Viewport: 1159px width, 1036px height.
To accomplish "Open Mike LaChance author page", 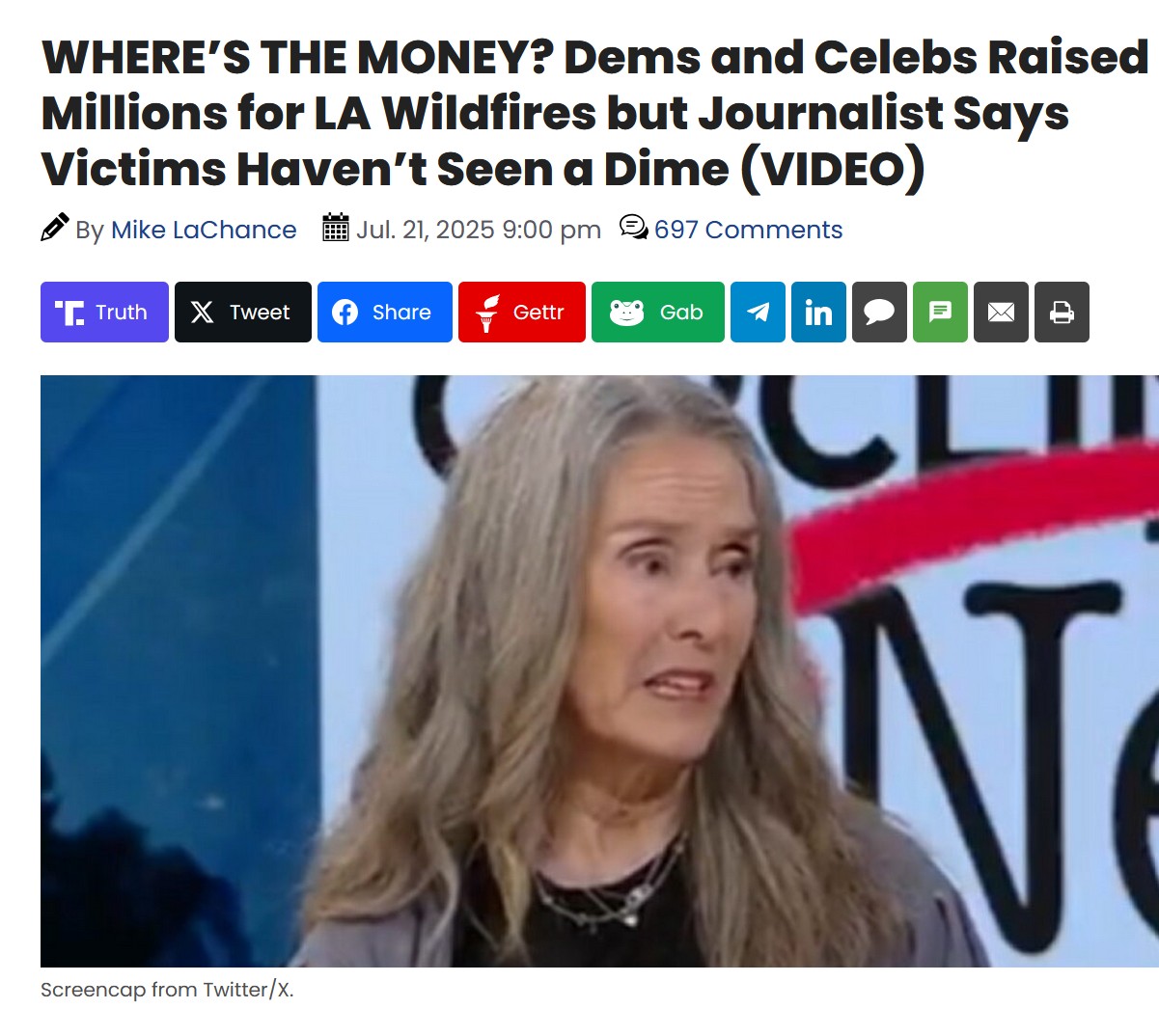I will 204,230.
